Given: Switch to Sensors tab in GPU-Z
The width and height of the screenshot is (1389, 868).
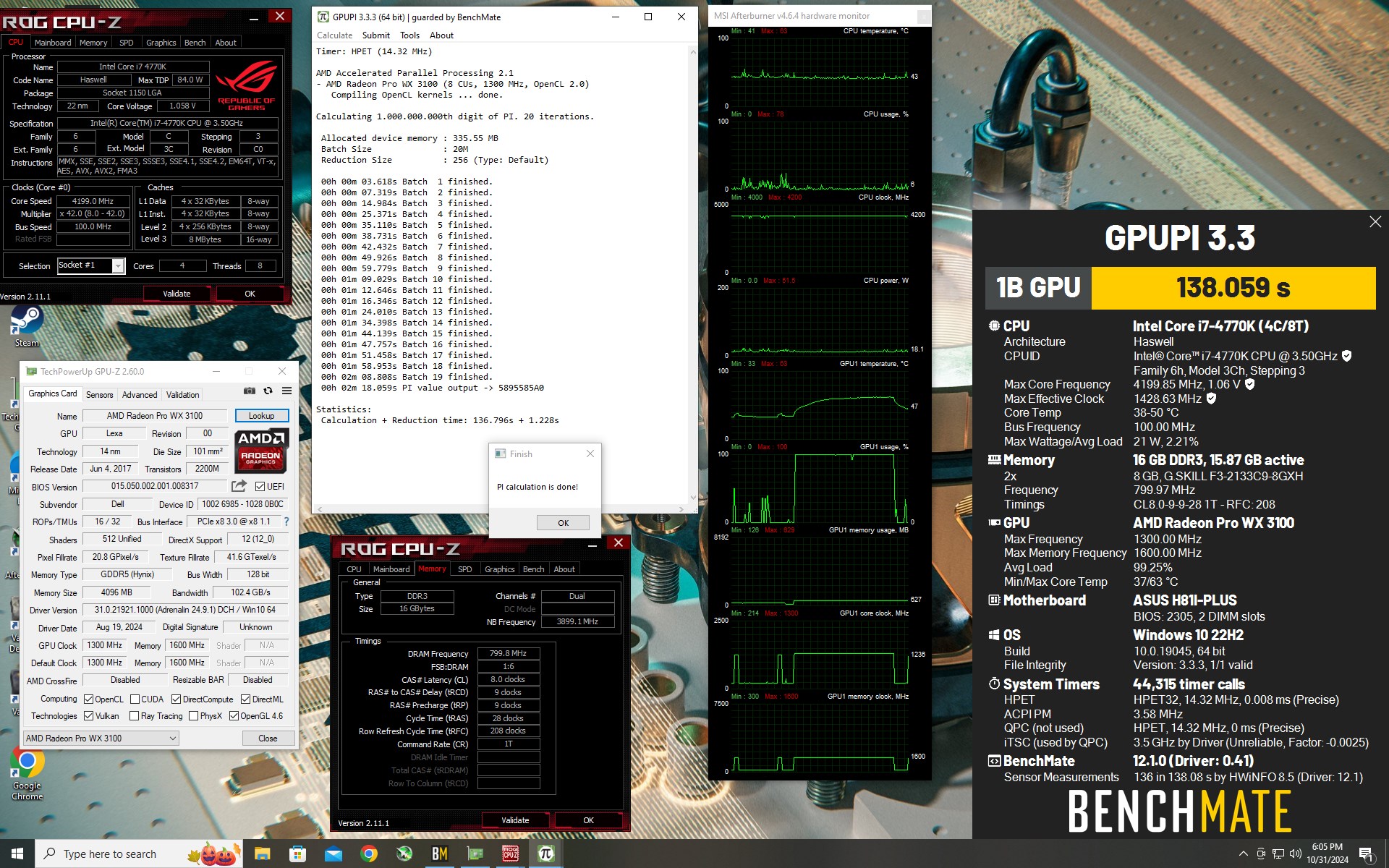Looking at the screenshot, I should [x=99, y=395].
